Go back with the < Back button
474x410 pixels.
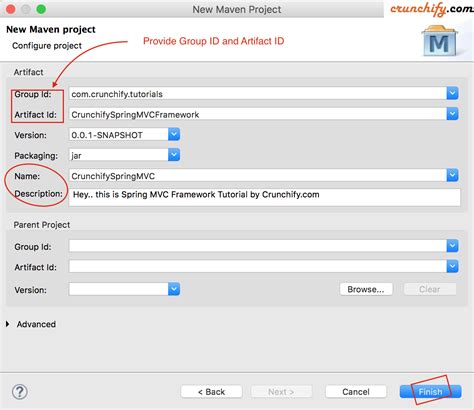(x=211, y=392)
